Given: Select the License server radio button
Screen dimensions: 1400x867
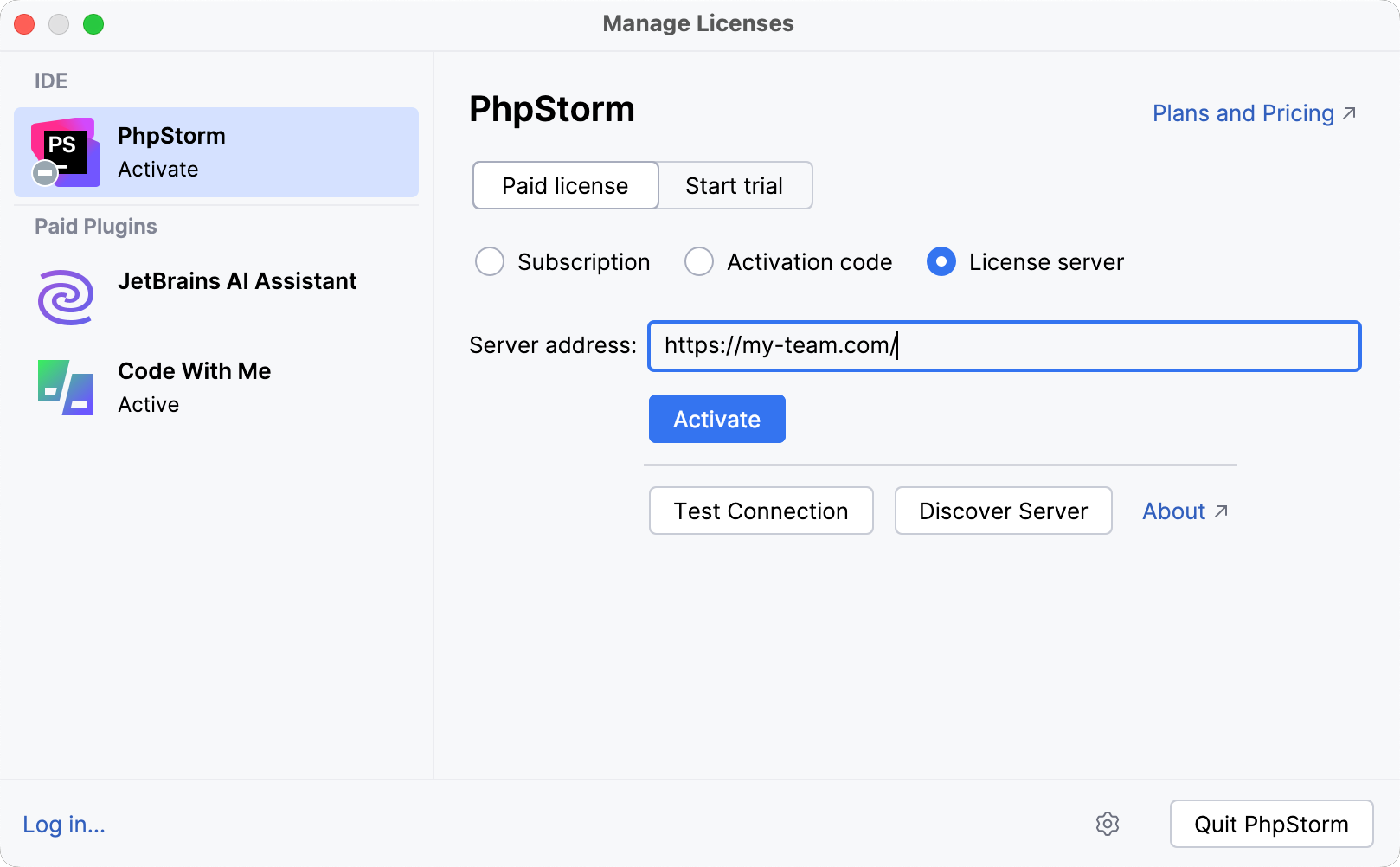Looking at the screenshot, I should point(941,261).
